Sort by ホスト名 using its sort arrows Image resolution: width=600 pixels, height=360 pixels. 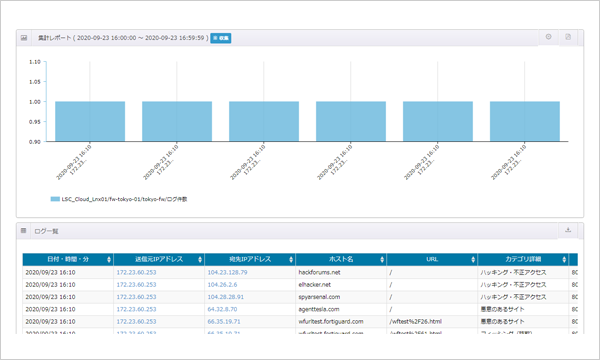tap(382, 259)
